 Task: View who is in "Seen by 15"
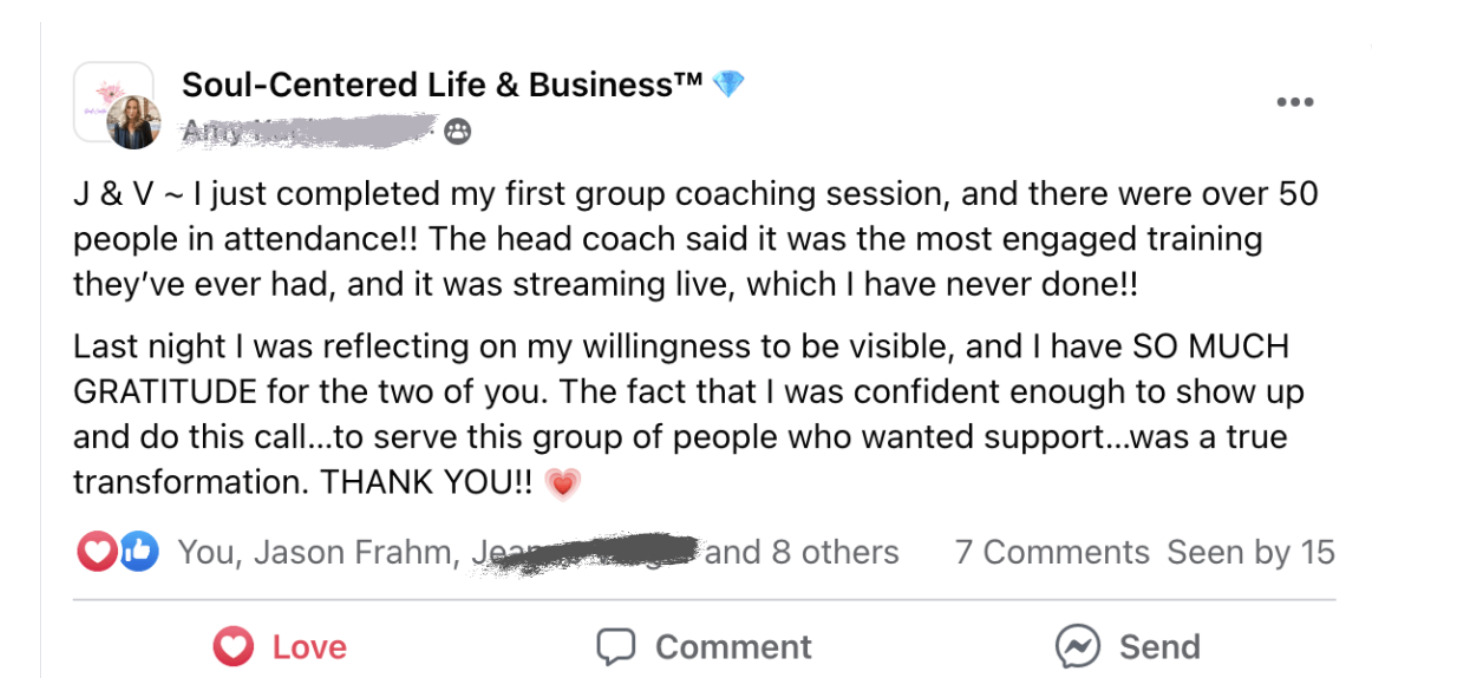(x=1251, y=552)
